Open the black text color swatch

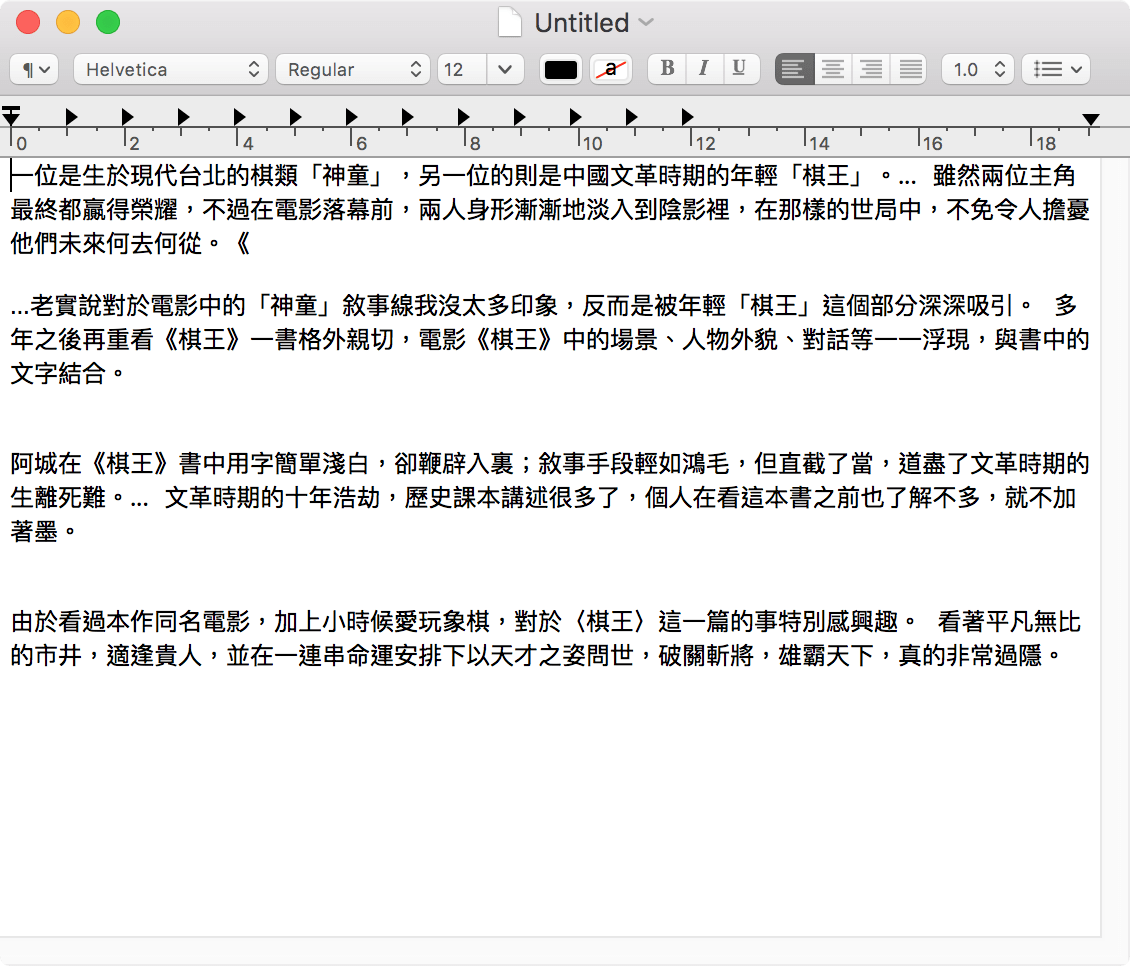click(x=561, y=69)
